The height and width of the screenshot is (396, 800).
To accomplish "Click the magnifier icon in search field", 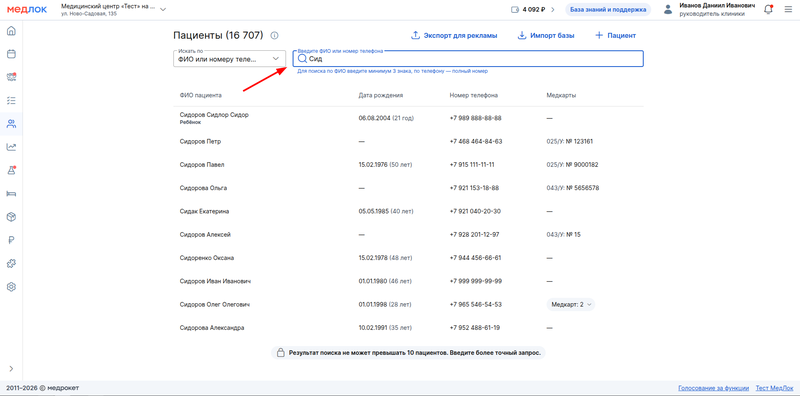I will pyautogui.click(x=302, y=59).
